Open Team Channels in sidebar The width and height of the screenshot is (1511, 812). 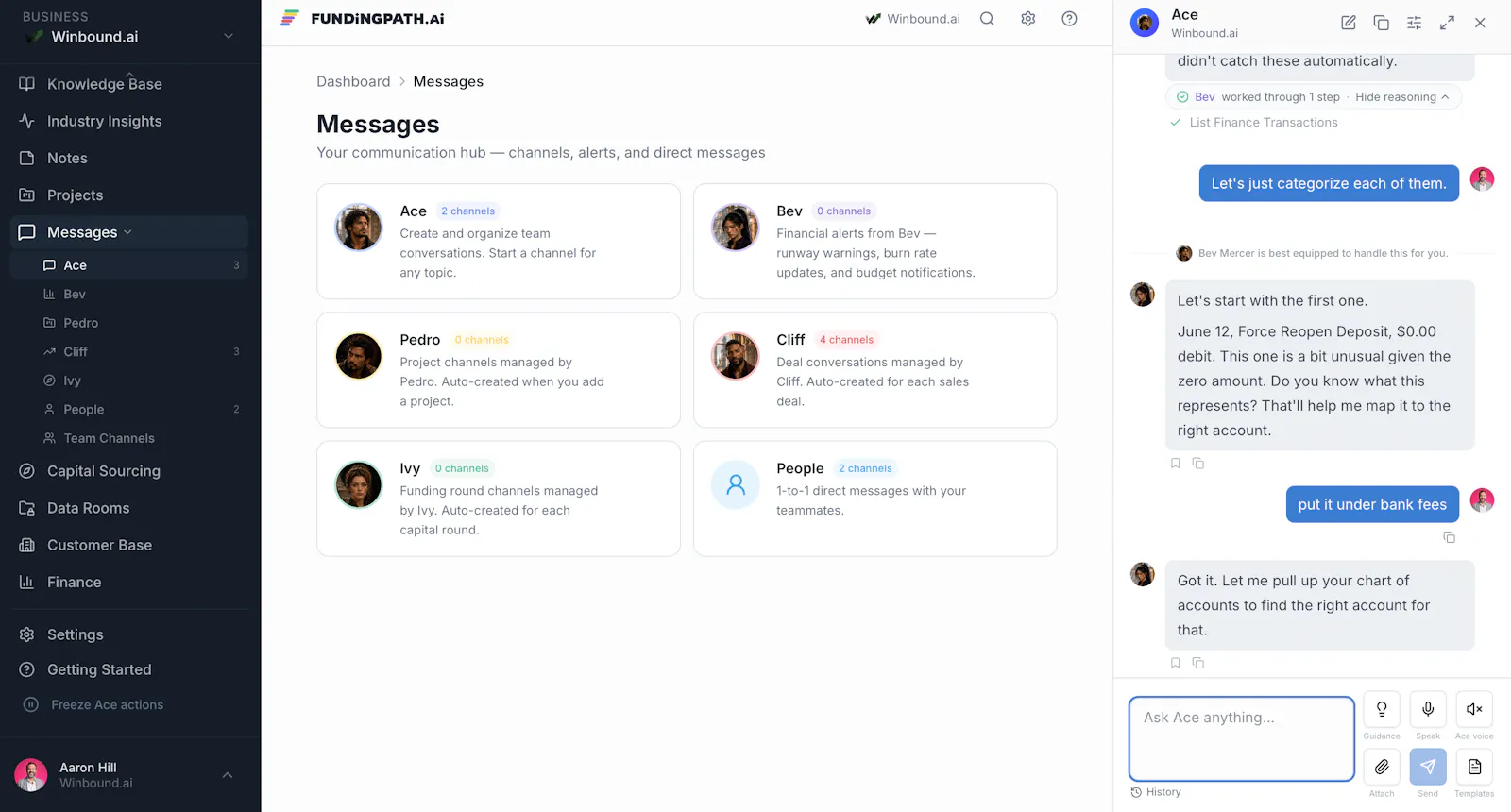coord(130,438)
